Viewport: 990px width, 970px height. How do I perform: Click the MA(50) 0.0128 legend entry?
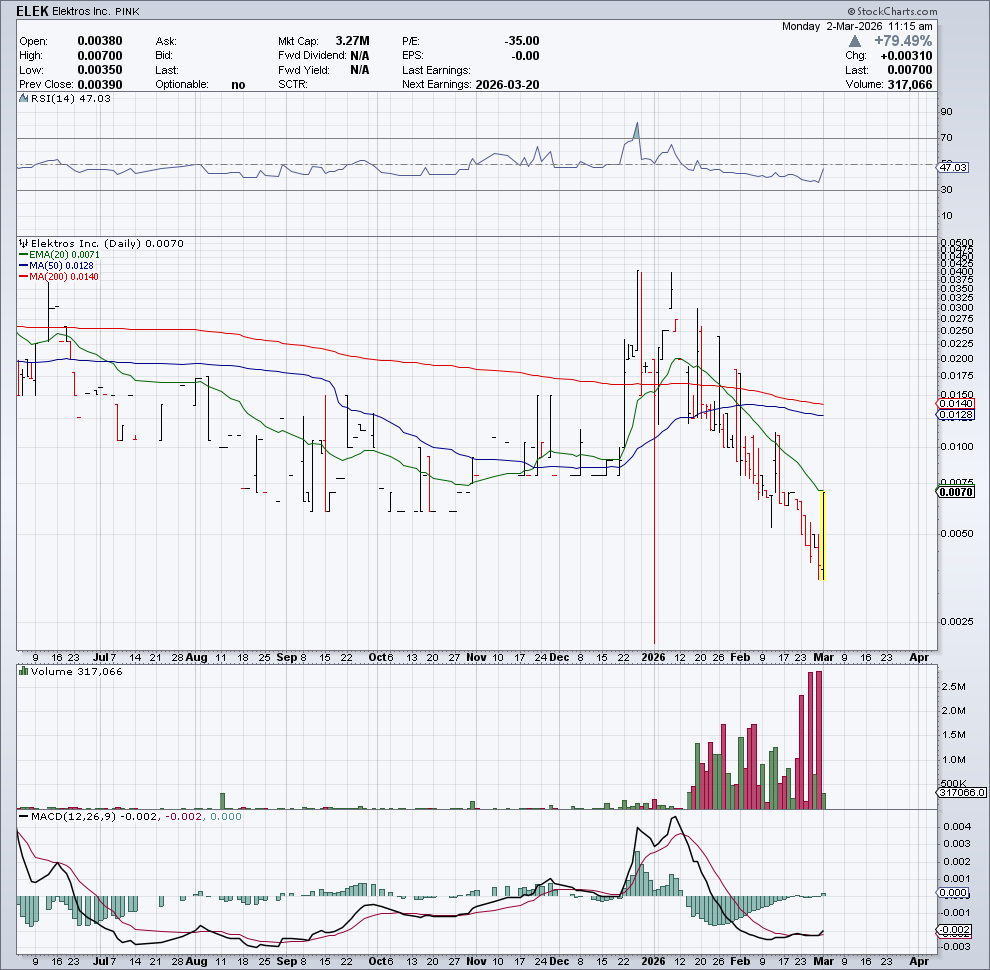56,265
